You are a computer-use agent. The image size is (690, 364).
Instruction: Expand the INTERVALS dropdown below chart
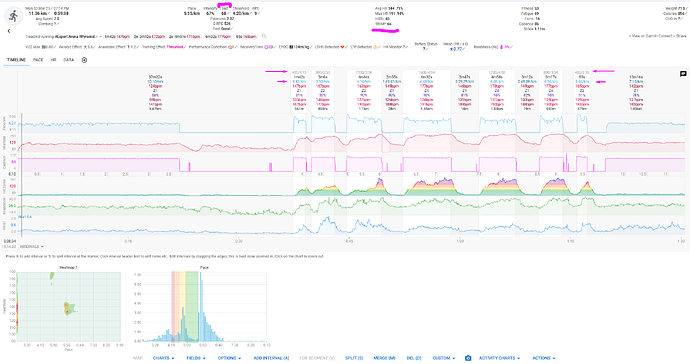coord(32,246)
